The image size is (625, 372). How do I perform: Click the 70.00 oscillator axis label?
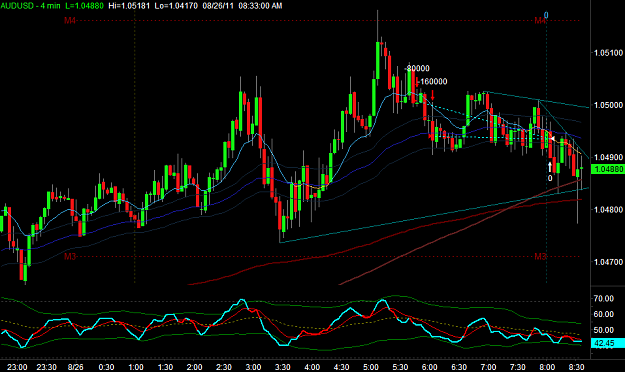(x=603, y=298)
